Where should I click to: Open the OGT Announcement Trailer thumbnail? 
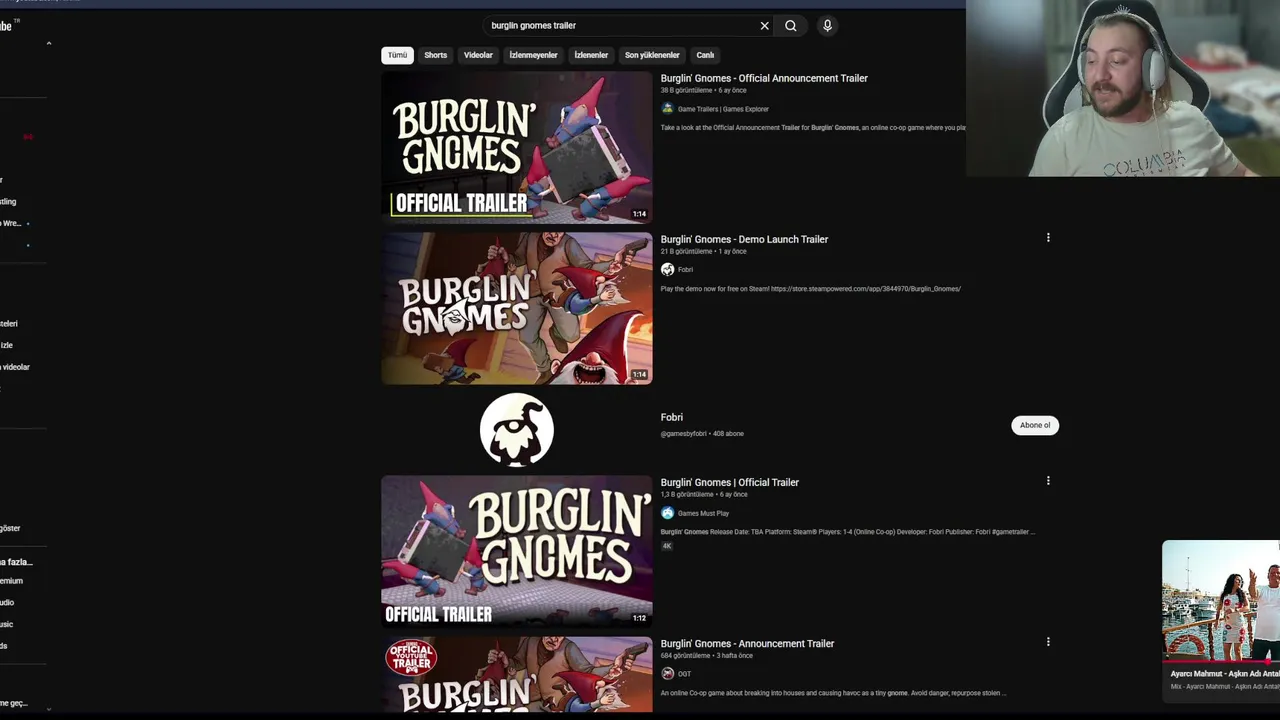[517, 675]
